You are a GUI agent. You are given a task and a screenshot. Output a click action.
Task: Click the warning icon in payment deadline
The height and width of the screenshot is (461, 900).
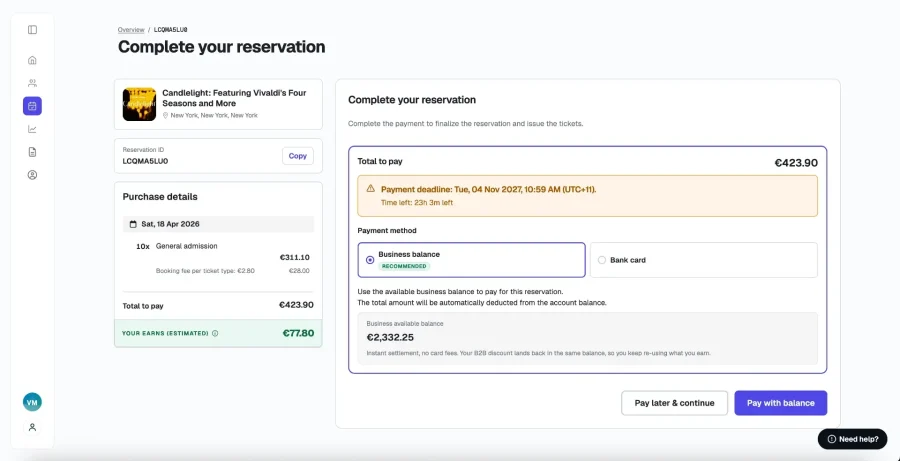(370, 188)
